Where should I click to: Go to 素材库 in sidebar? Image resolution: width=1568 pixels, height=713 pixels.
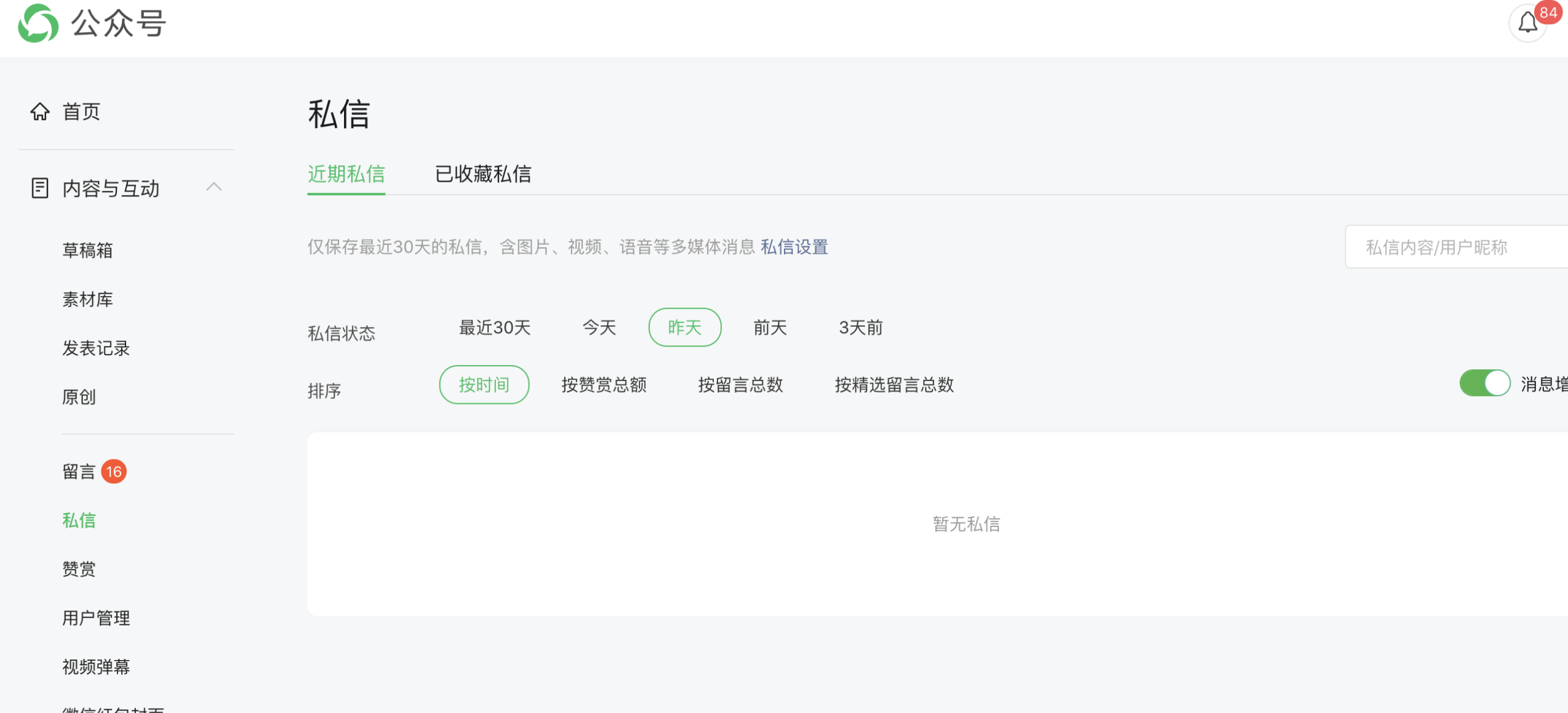tap(87, 299)
